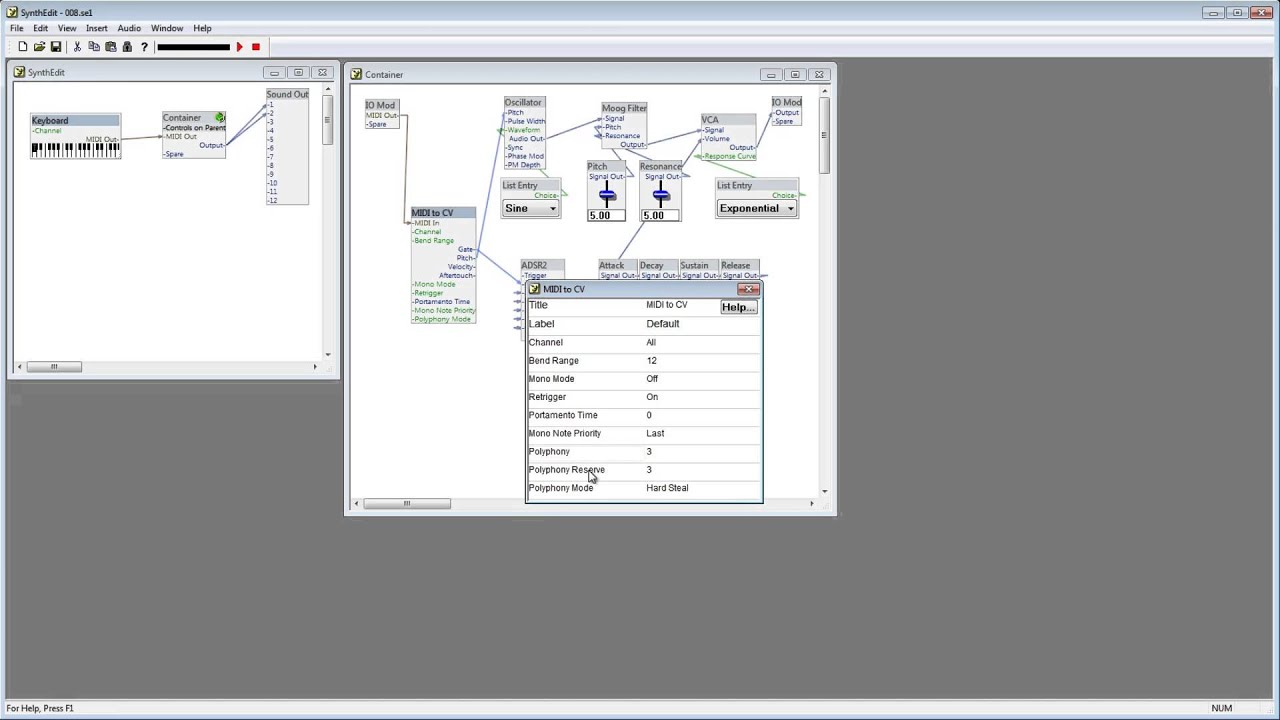Open the Insert menu

97,28
